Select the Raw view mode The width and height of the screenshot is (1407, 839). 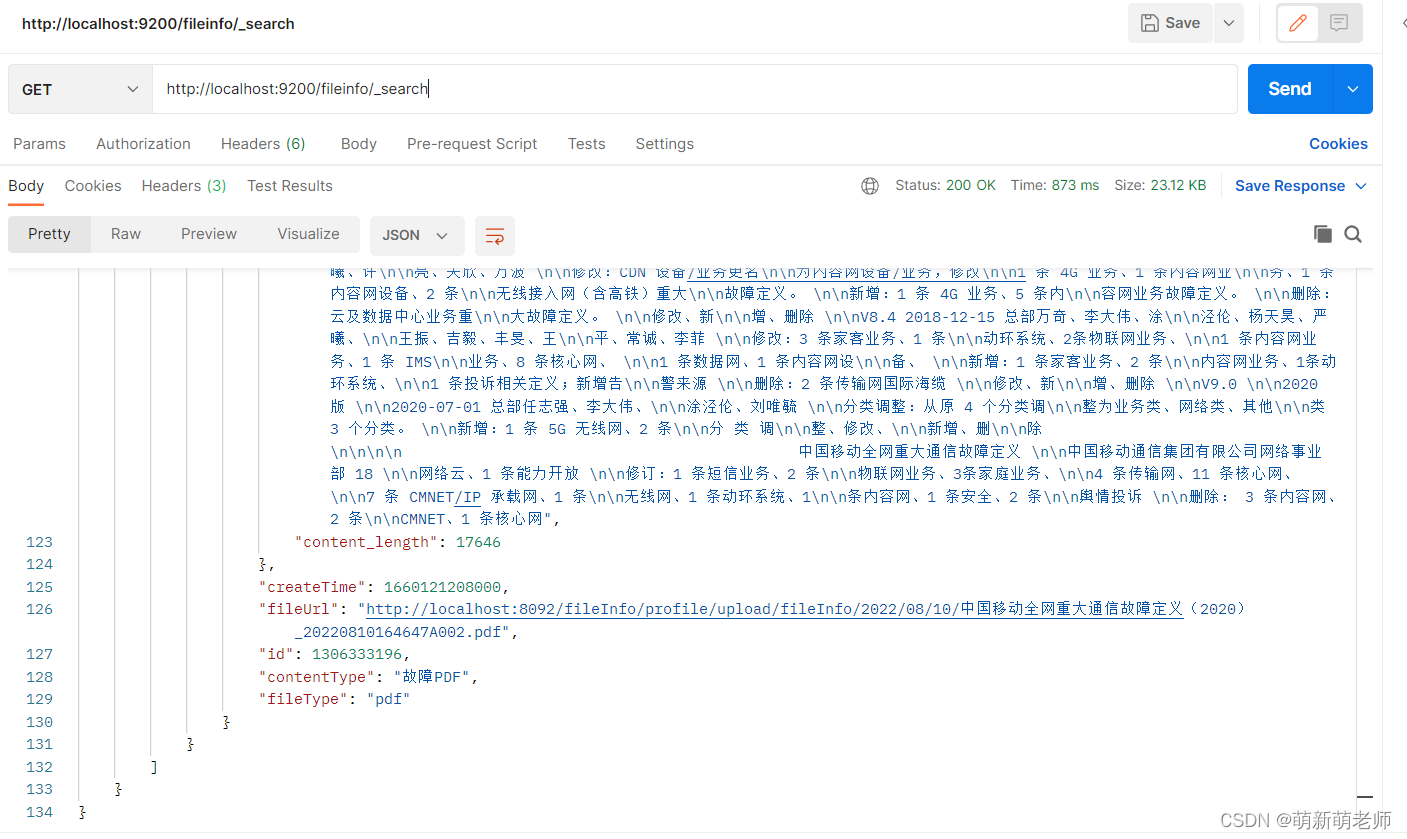click(x=126, y=234)
